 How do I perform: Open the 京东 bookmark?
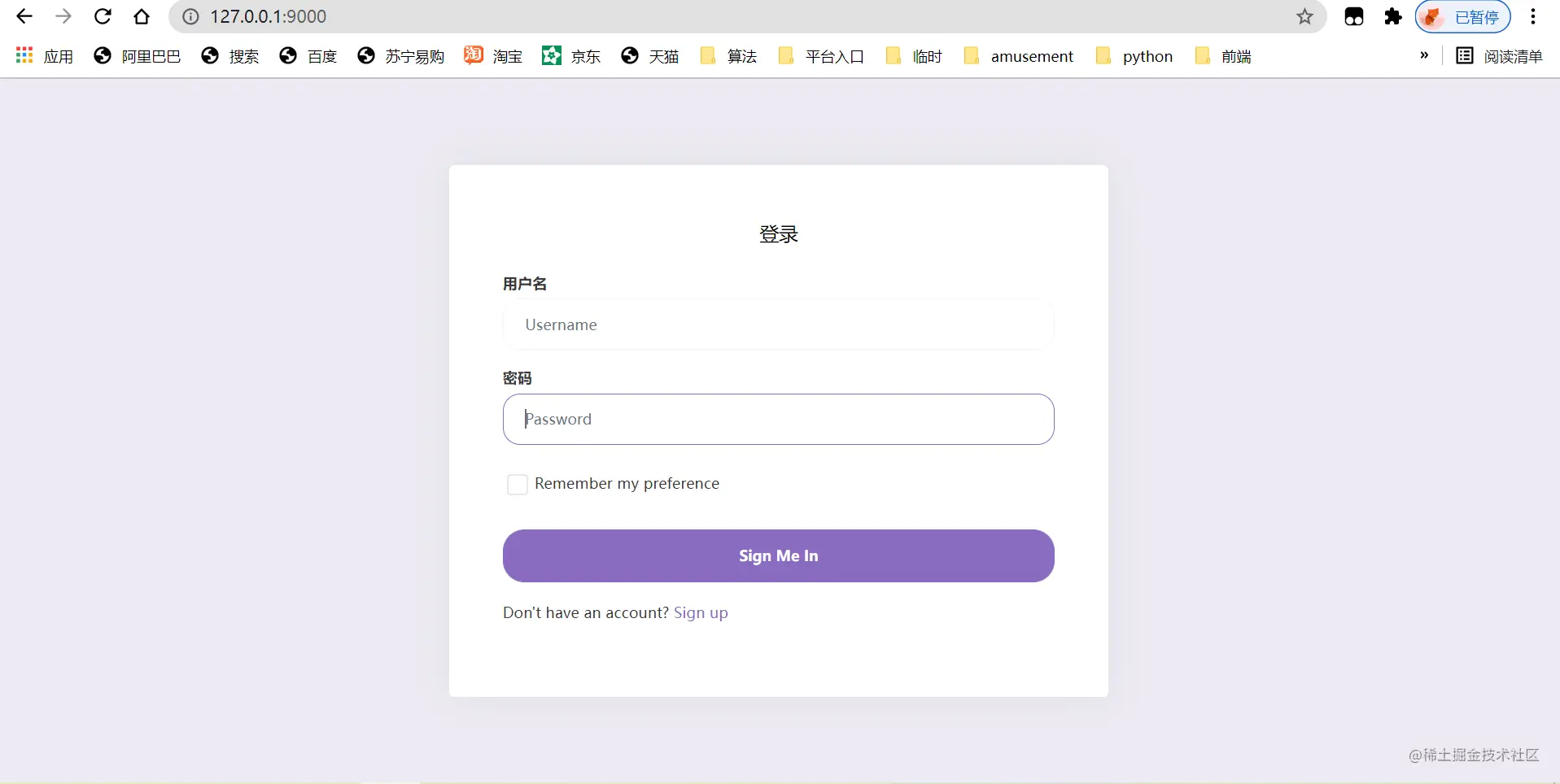pos(572,56)
